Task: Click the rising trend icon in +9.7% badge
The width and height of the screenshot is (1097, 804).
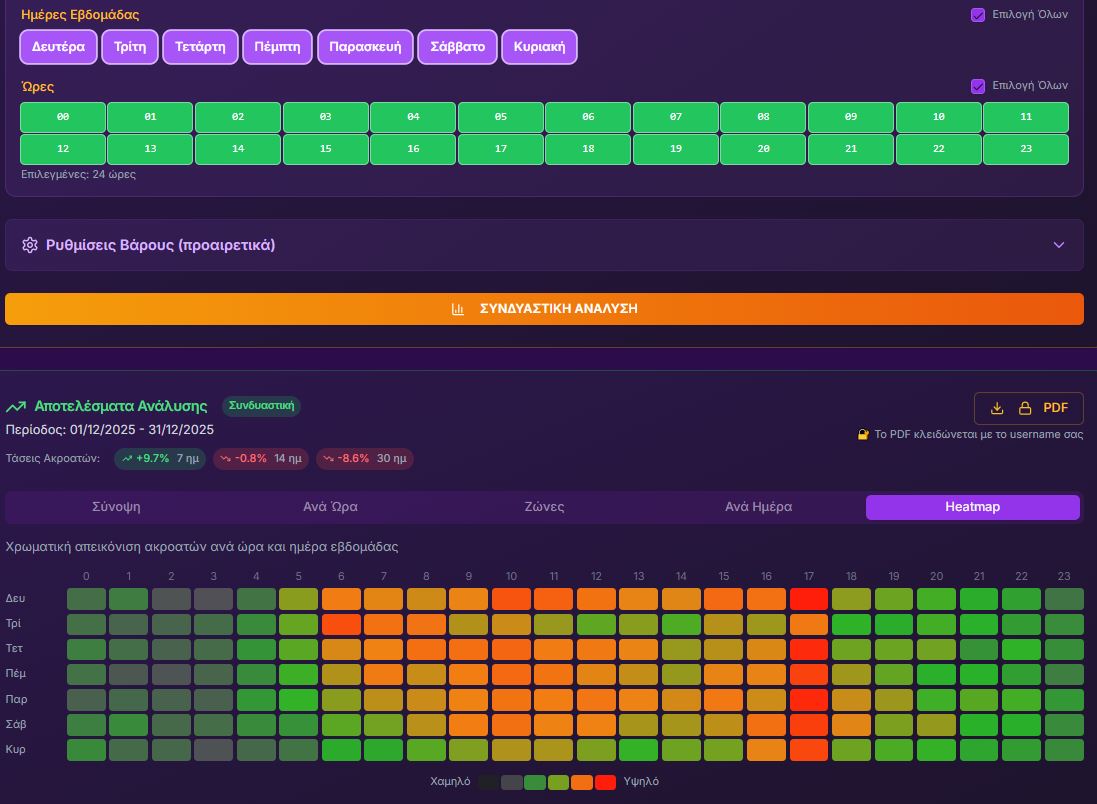Action: pos(127,459)
